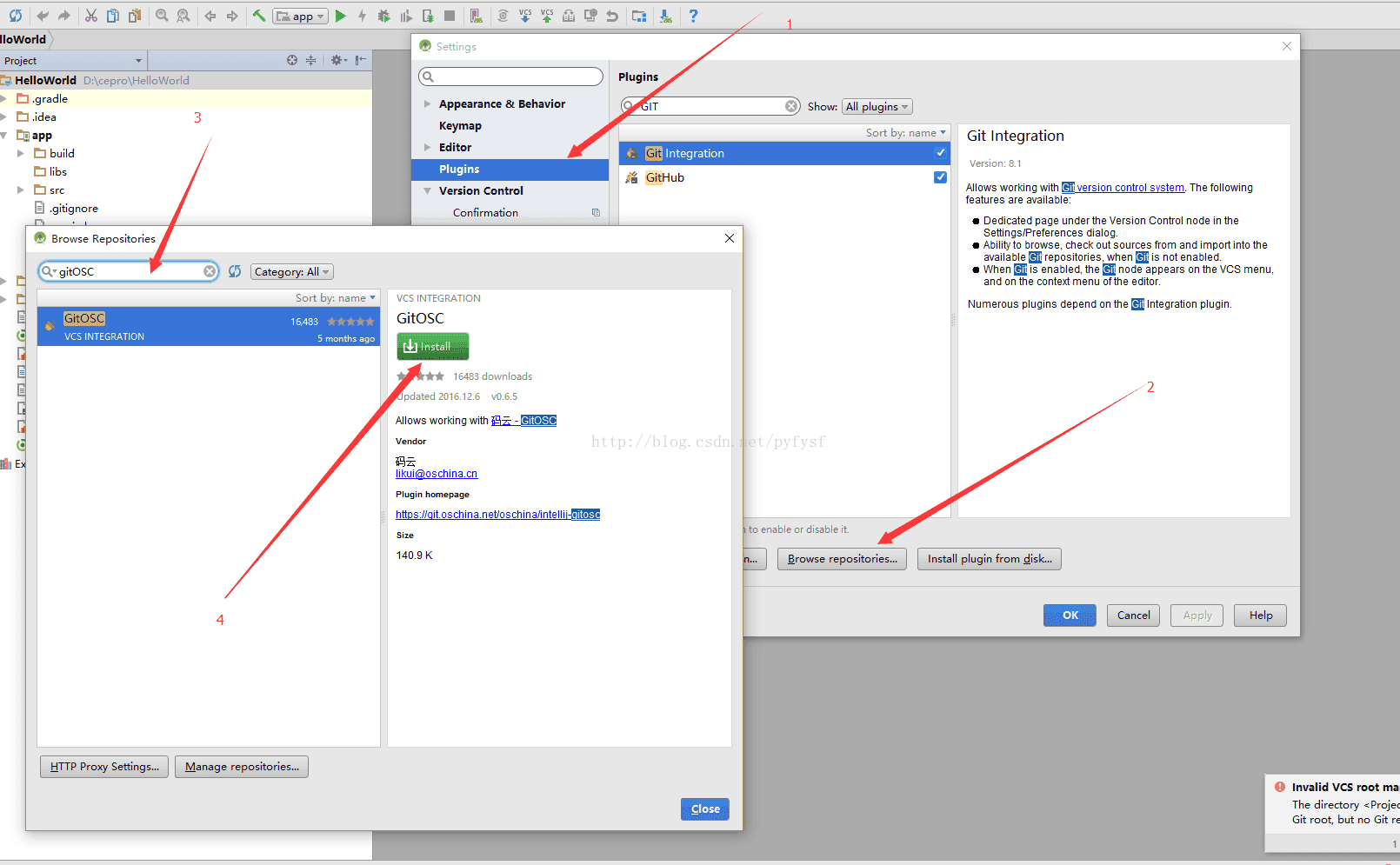Click the green Install button for GitOSC
The image size is (1400, 865).
(433, 346)
